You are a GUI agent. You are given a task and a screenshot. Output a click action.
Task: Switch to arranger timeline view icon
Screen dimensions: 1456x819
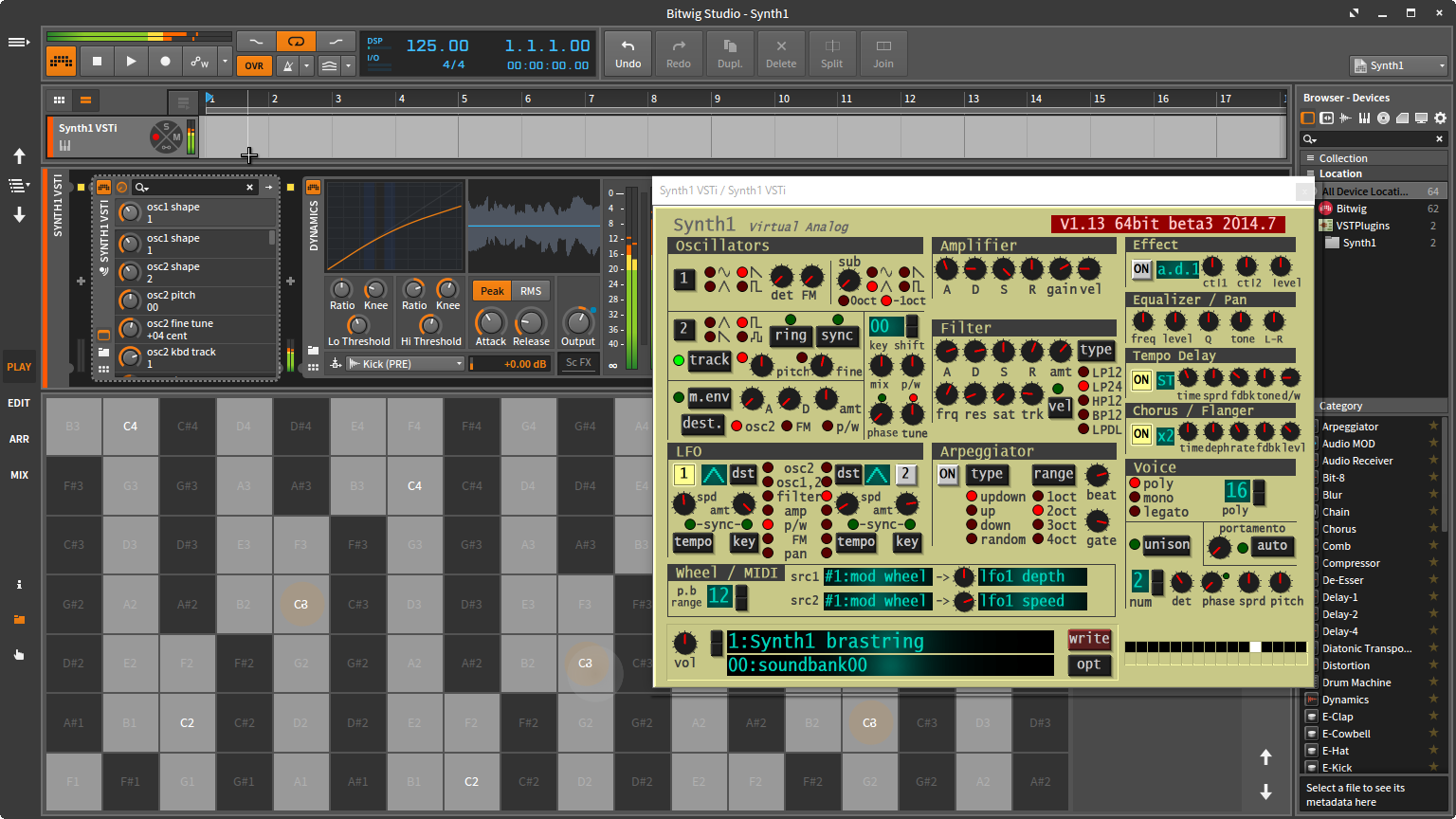(x=85, y=100)
